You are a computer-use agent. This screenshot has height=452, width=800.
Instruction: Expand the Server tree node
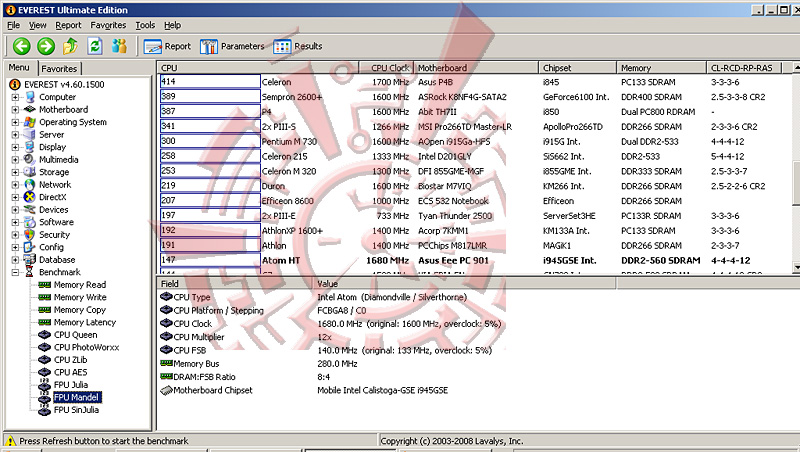[15, 135]
